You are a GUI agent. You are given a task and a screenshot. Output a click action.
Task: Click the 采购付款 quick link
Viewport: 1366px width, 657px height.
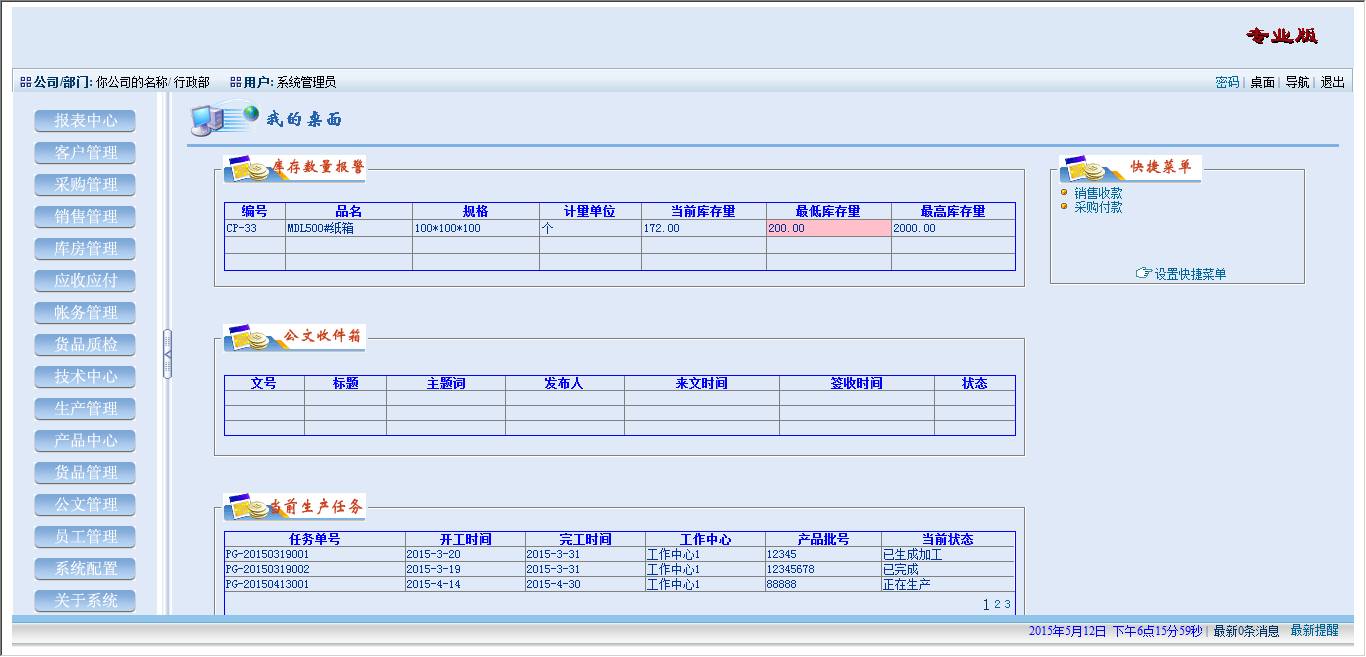1098,207
